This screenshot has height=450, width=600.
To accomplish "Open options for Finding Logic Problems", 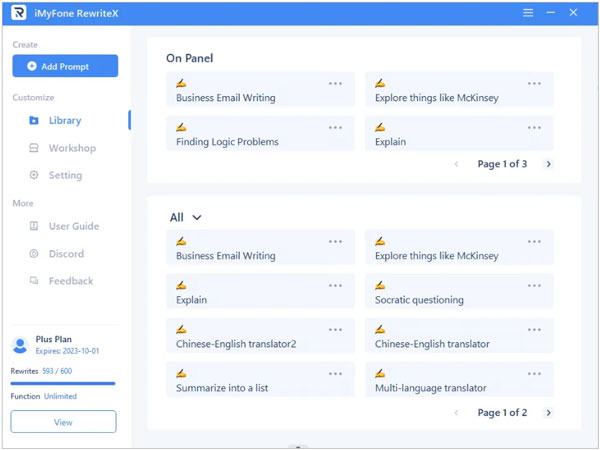I will point(335,127).
